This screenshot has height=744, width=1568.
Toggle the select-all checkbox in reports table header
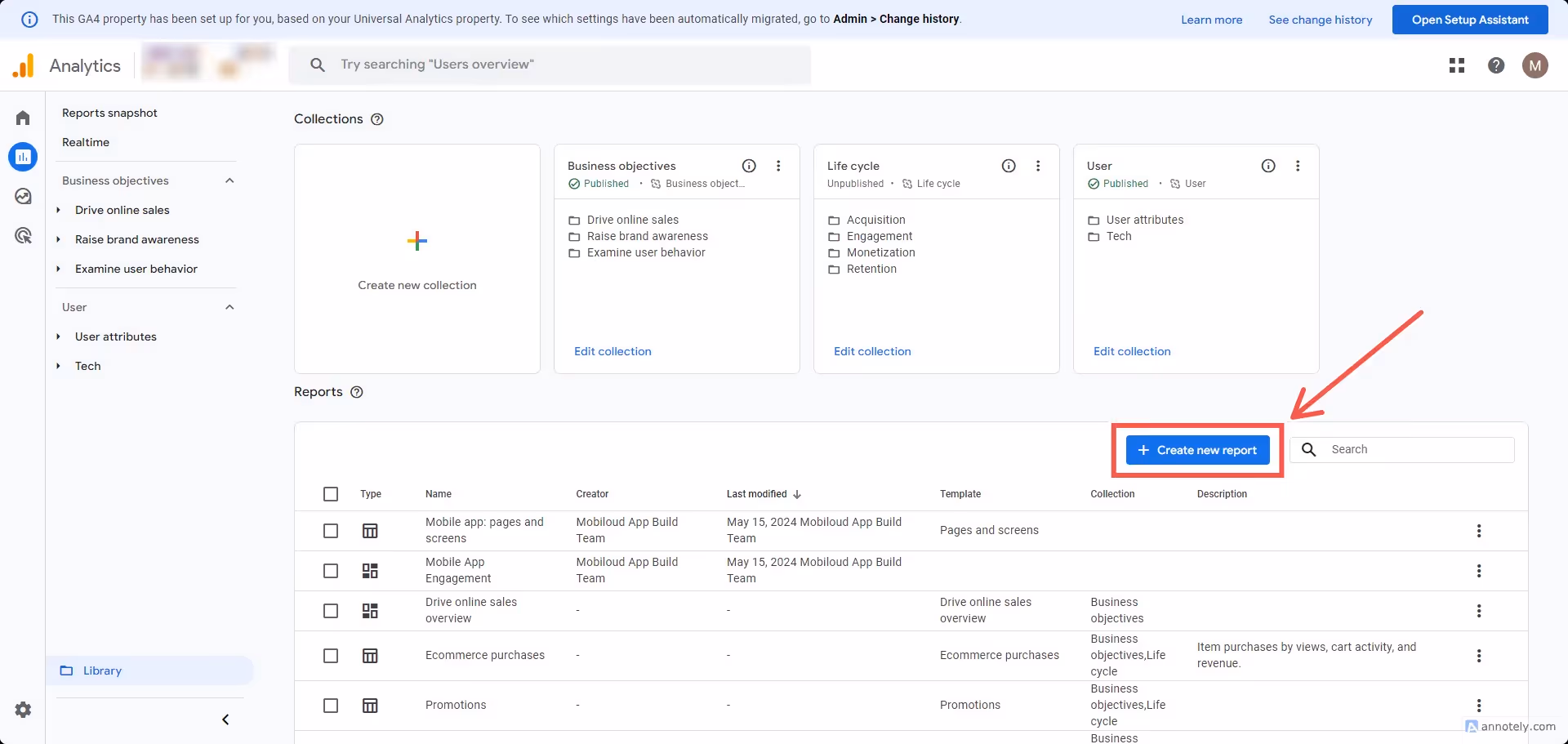click(x=331, y=494)
